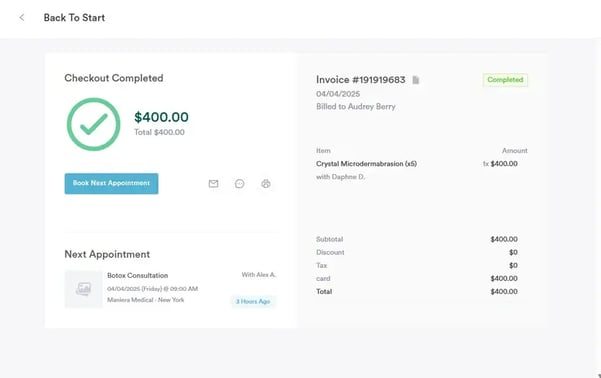Click the card payment row
The image size is (601, 378).
(417, 278)
